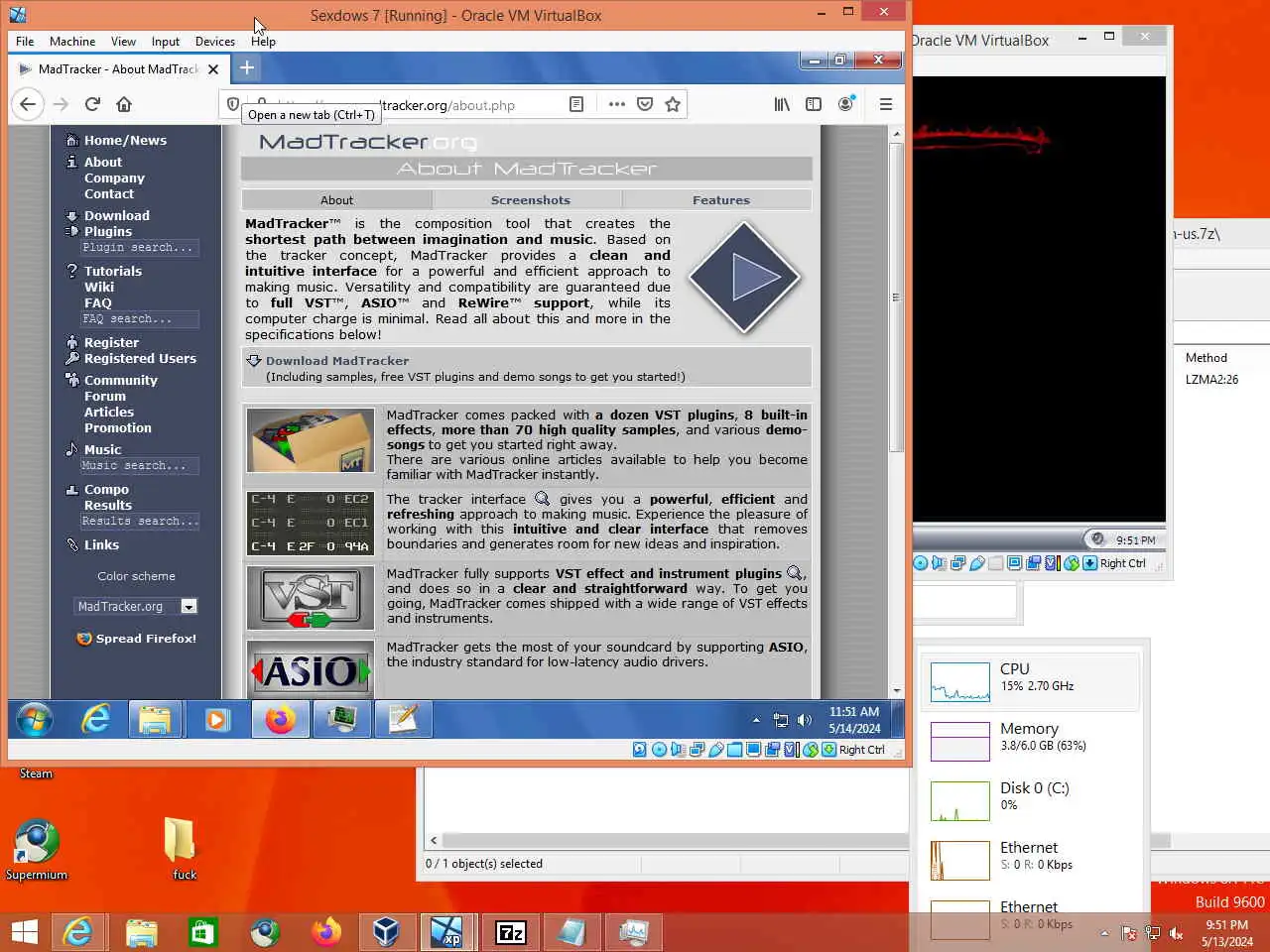Viewport: 1270px width, 952px height.
Task: Open the Registered Users link
Action: tap(140, 358)
